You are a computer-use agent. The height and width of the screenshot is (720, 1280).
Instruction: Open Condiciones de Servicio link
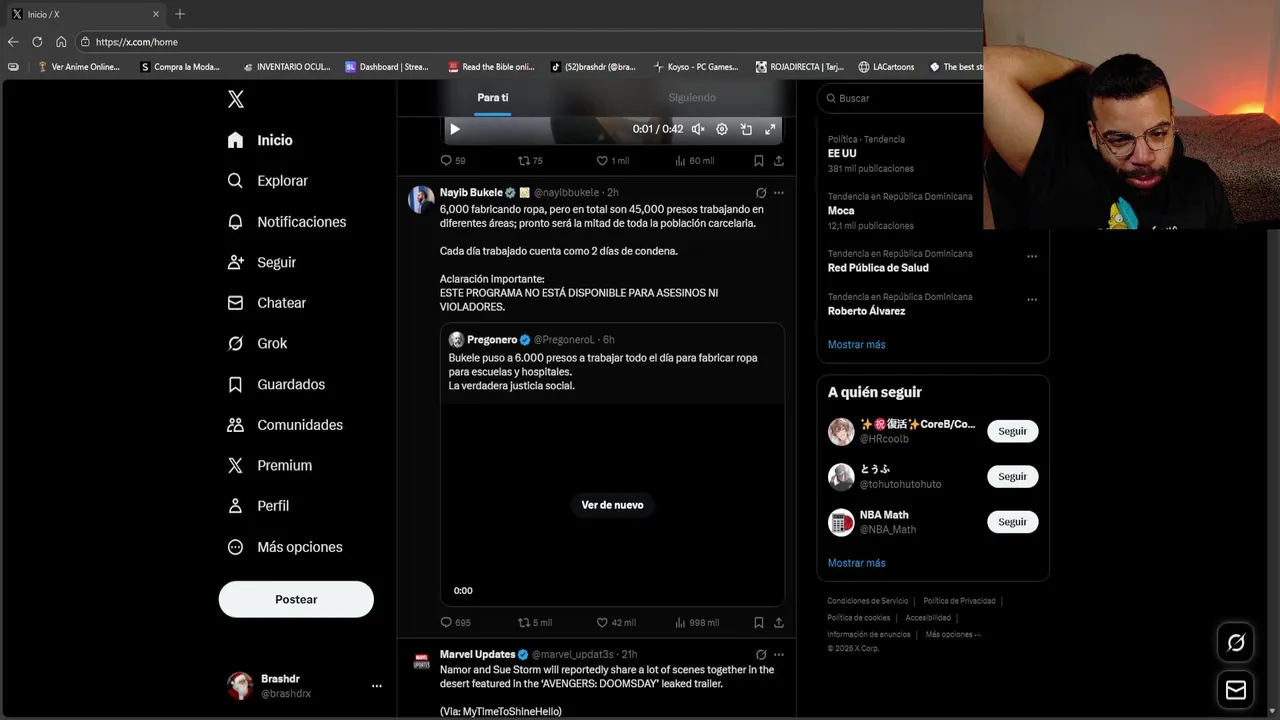click(867, 601)
